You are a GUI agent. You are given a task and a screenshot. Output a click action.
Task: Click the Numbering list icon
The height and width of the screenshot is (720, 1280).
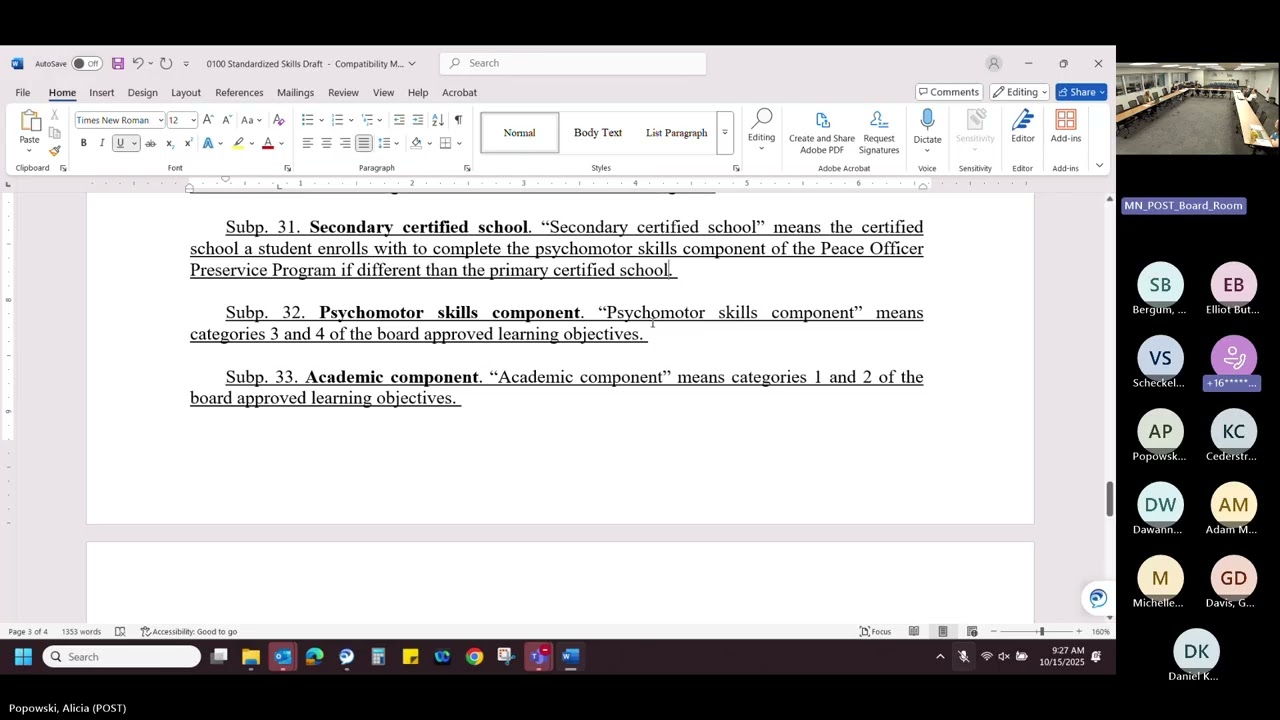pyautogui.click(x=337, y=120)
